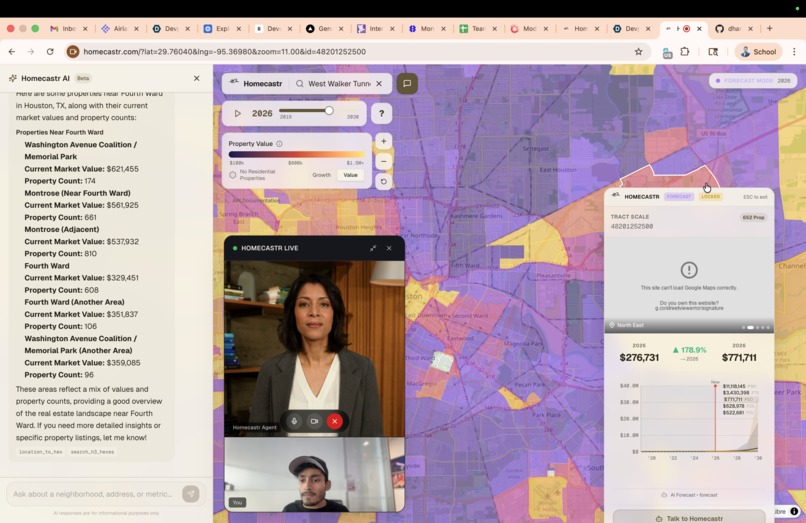Zoom out the map with minus button
Image resolution: width=806 pixels, height=523 pixels.
click(x=383, y=161)
